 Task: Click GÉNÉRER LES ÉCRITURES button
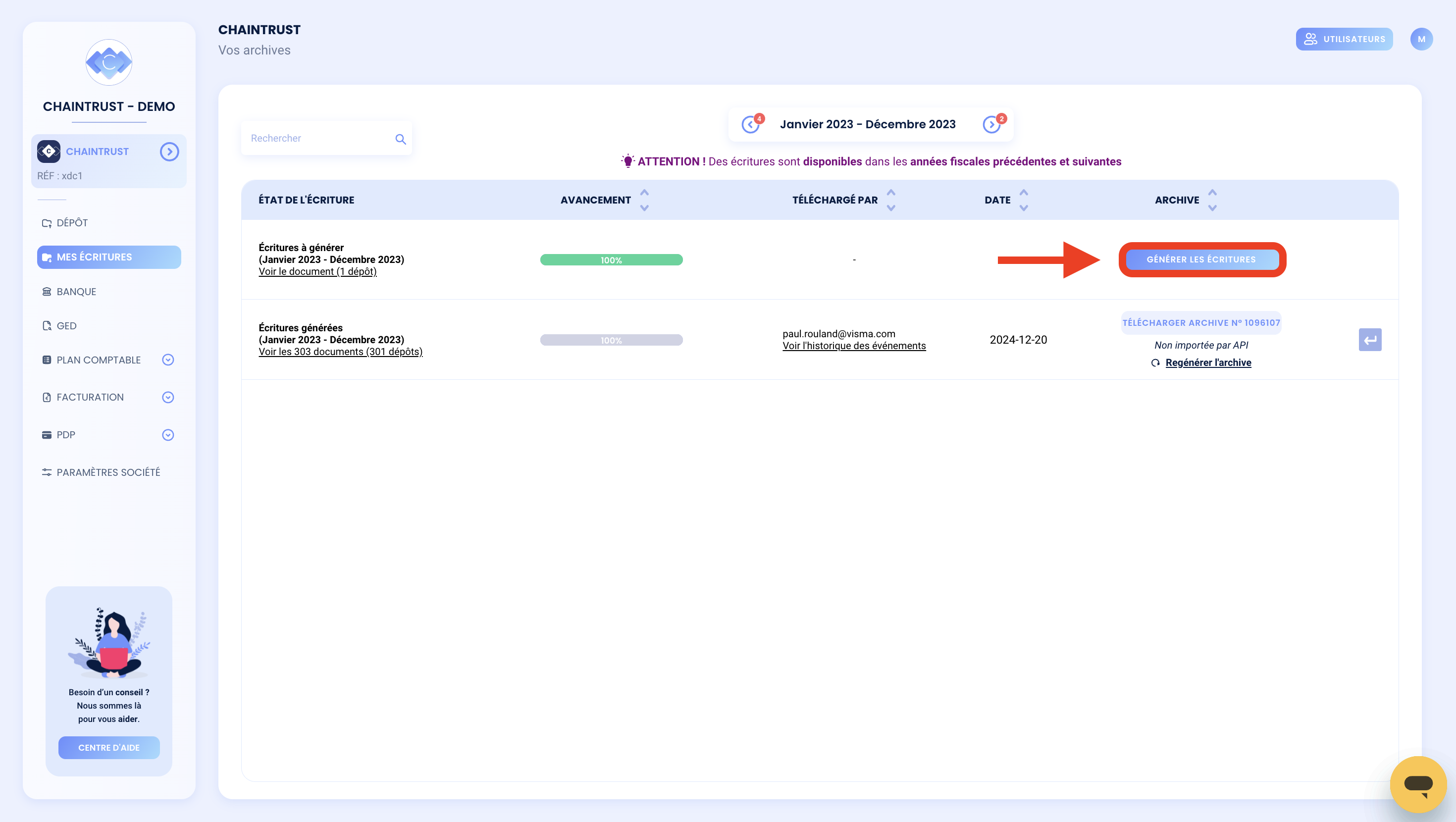[x=1201, y=259]
